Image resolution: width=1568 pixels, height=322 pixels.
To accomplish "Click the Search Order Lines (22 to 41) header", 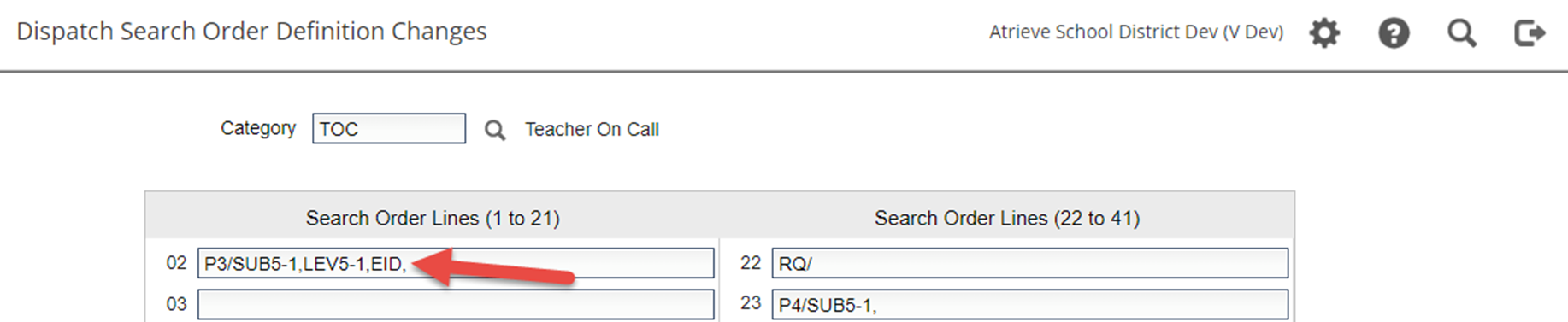I will (x=1007, y=219).
